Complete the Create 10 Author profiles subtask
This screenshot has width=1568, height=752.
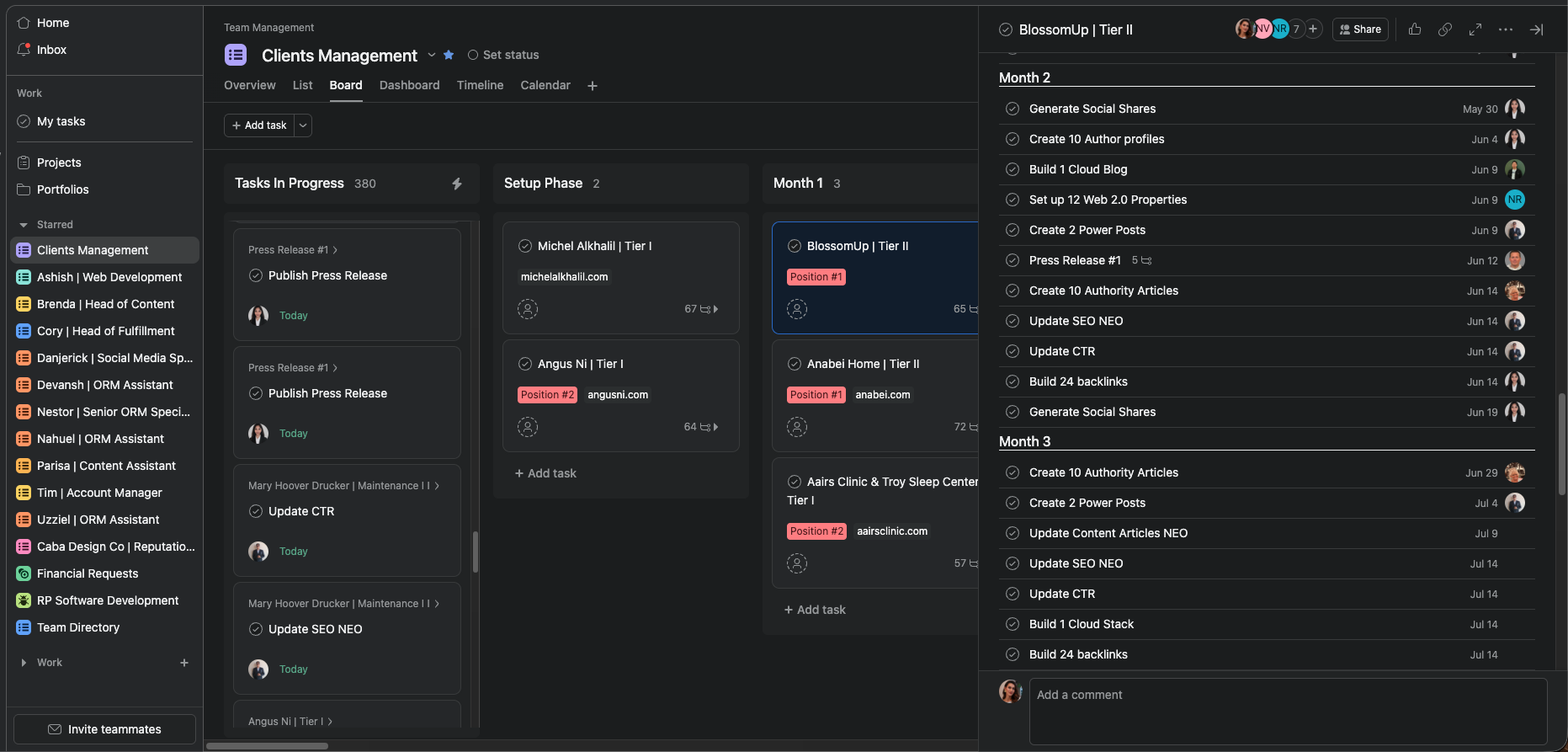coord(1013,139)
